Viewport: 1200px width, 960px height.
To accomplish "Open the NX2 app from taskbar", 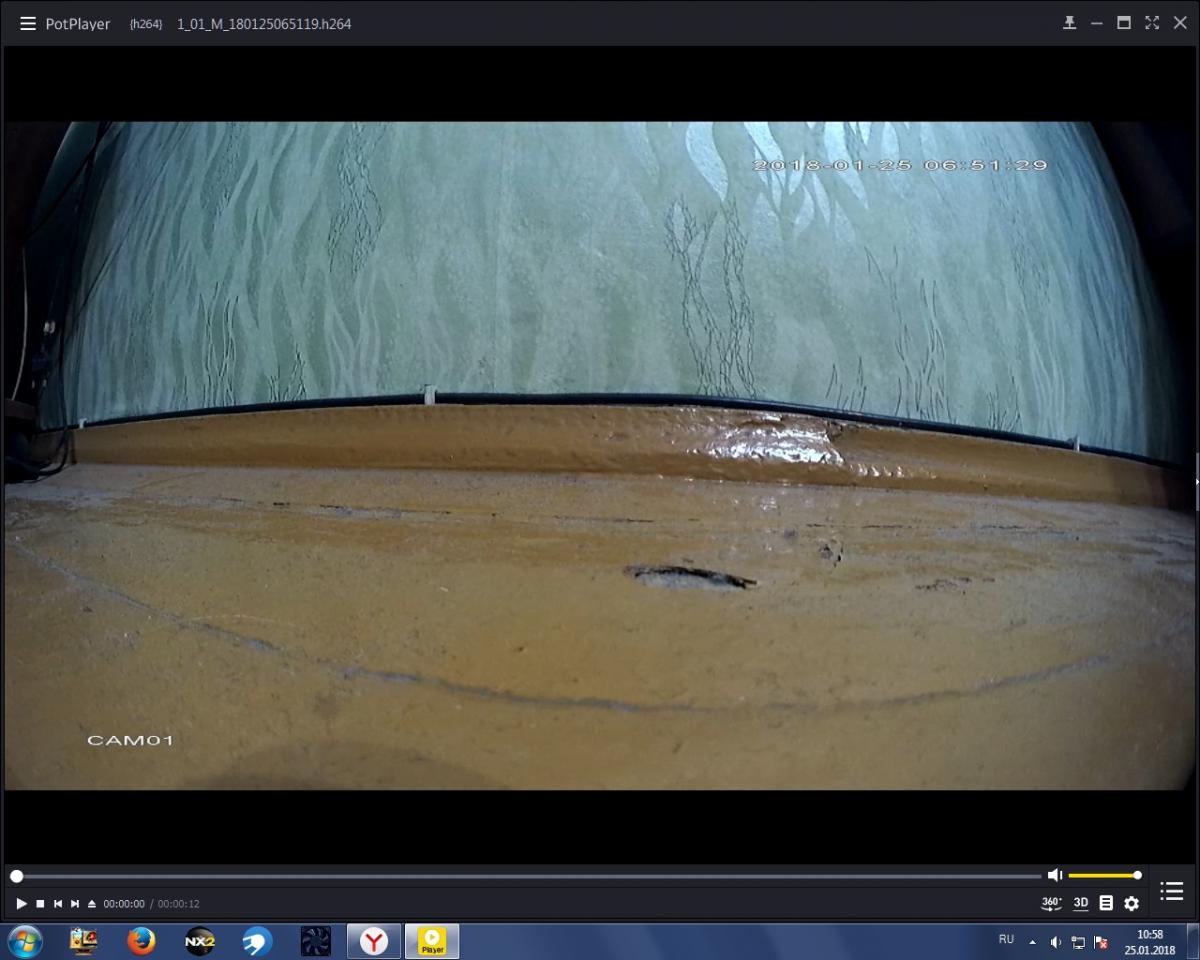I will [200, 941].
